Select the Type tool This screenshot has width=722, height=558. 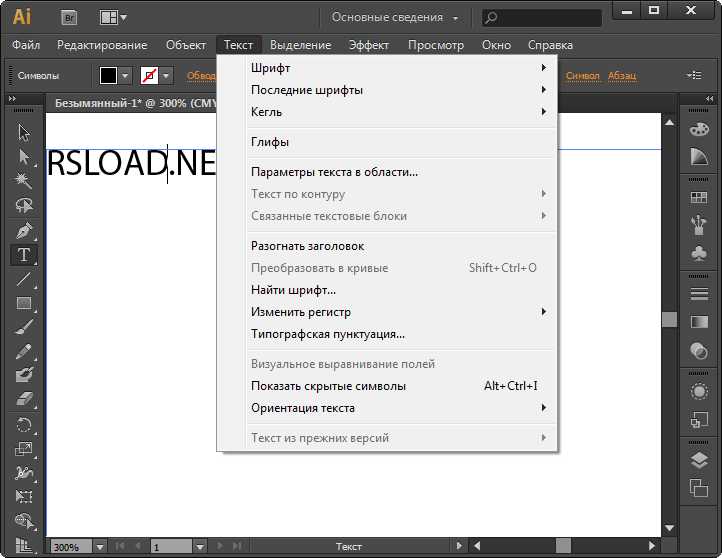tap(23, 255)
